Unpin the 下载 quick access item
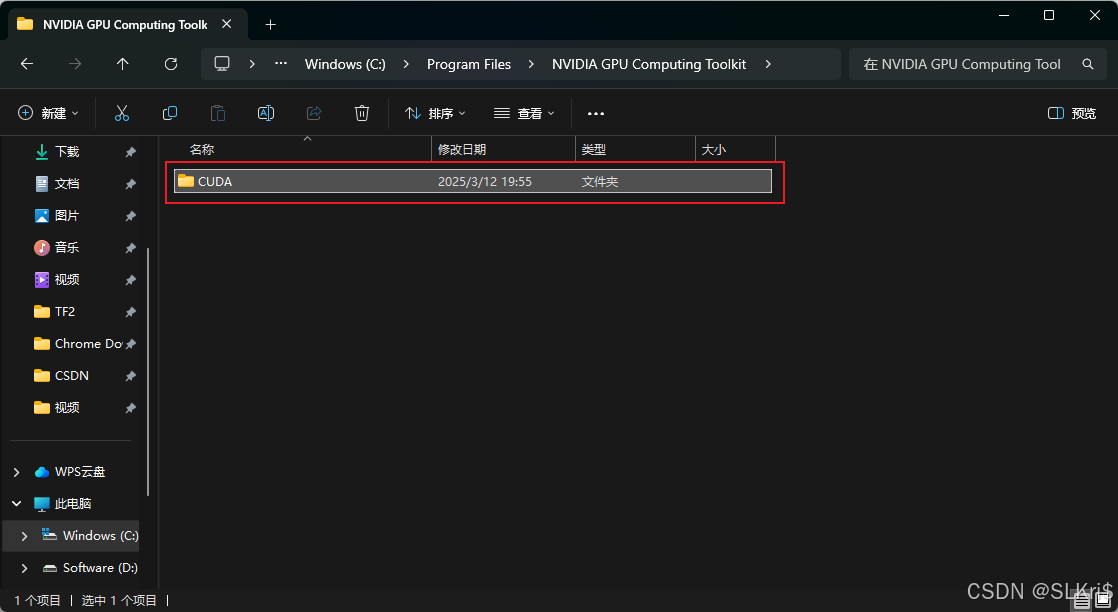 (130, 152)
